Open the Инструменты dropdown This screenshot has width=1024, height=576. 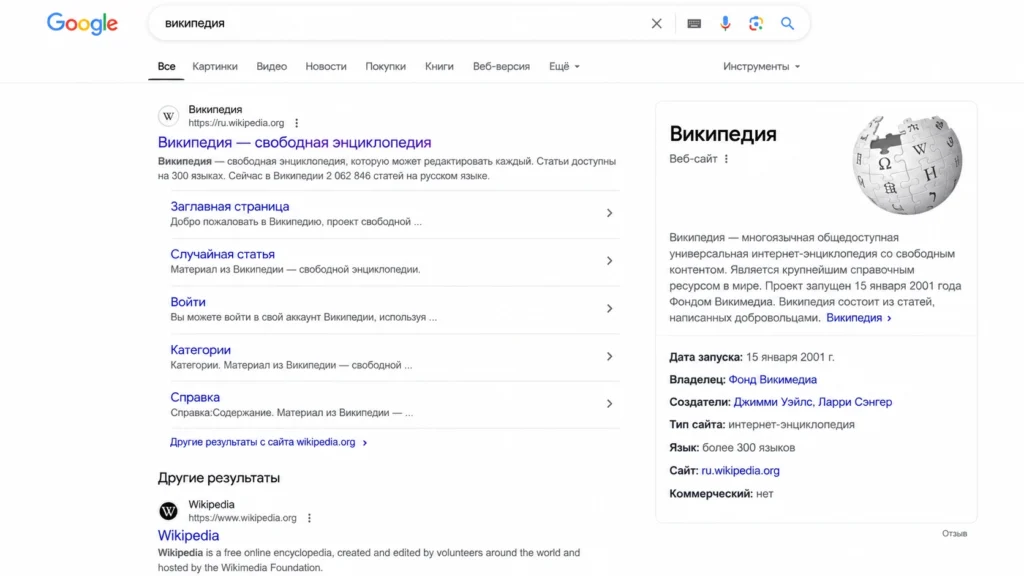tap(761, 67)
